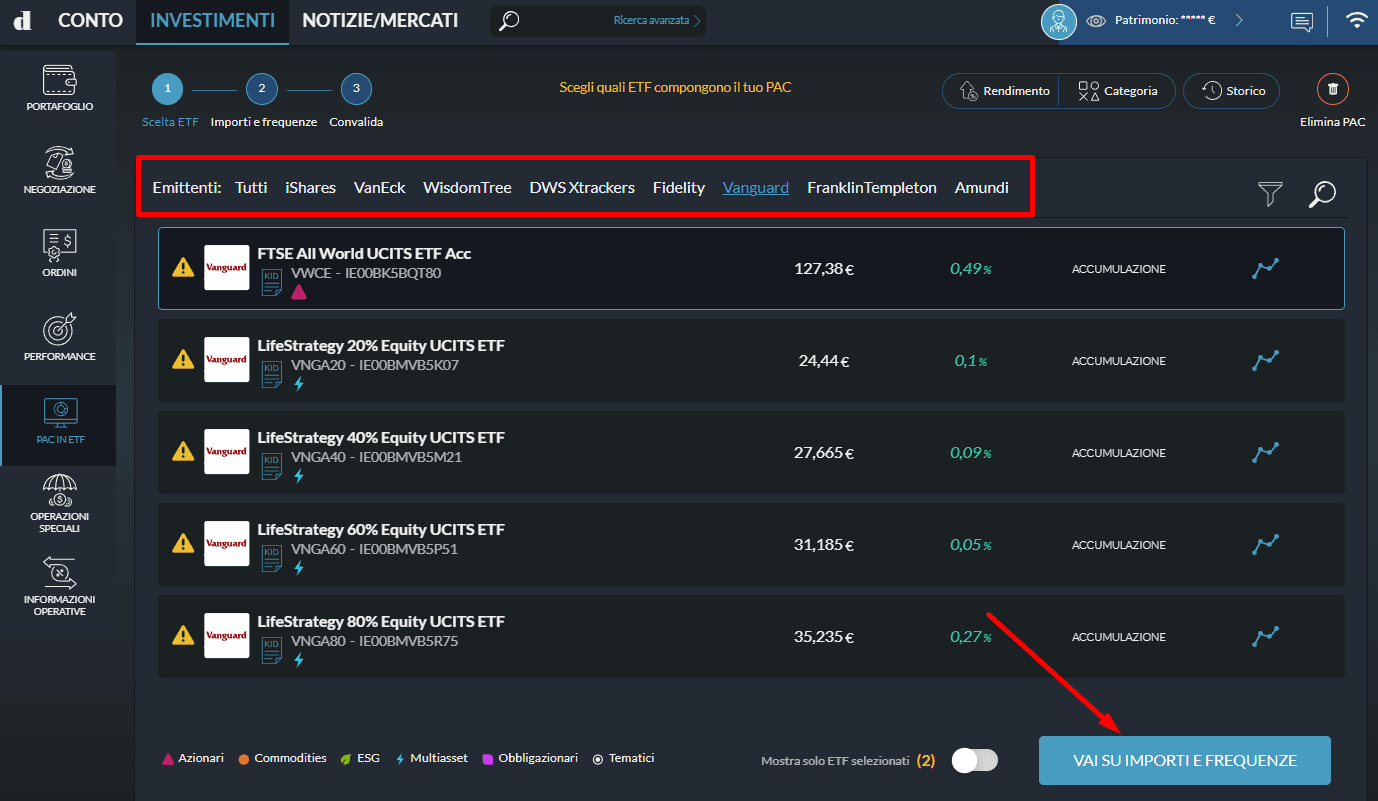The image size is (1378, 801).
Task: Open the Portafoglio sidebar section
Action: [59, 88]
